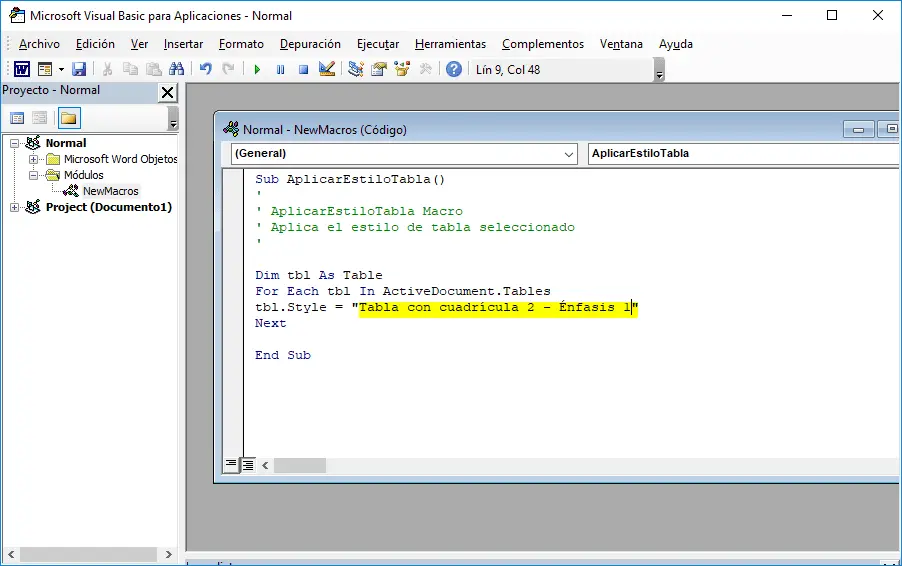The image size is (902, 566).
Task: Open toolbar options overflow arrow
Action: tap(660, 70)
